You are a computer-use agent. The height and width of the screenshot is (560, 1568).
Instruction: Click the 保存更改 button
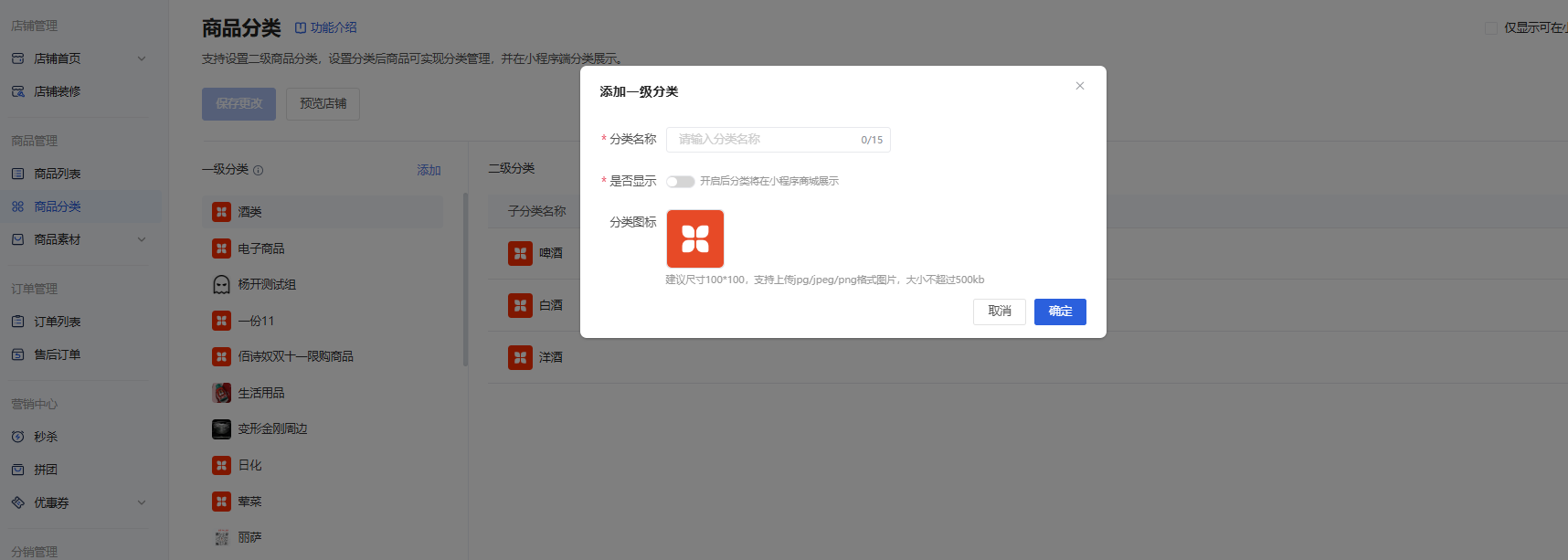click(x=238, y=104)
